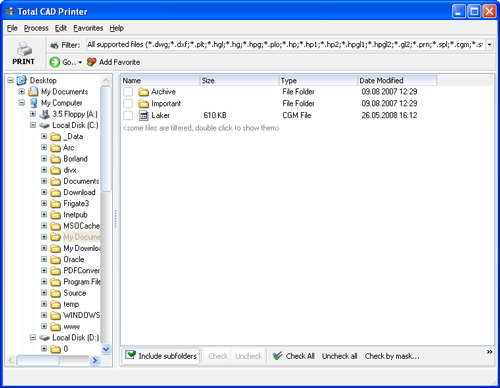Image resolution: width=500 pixels, height=388 pixels.
Task: Click the www folder icon in tree
Action: 55,327
